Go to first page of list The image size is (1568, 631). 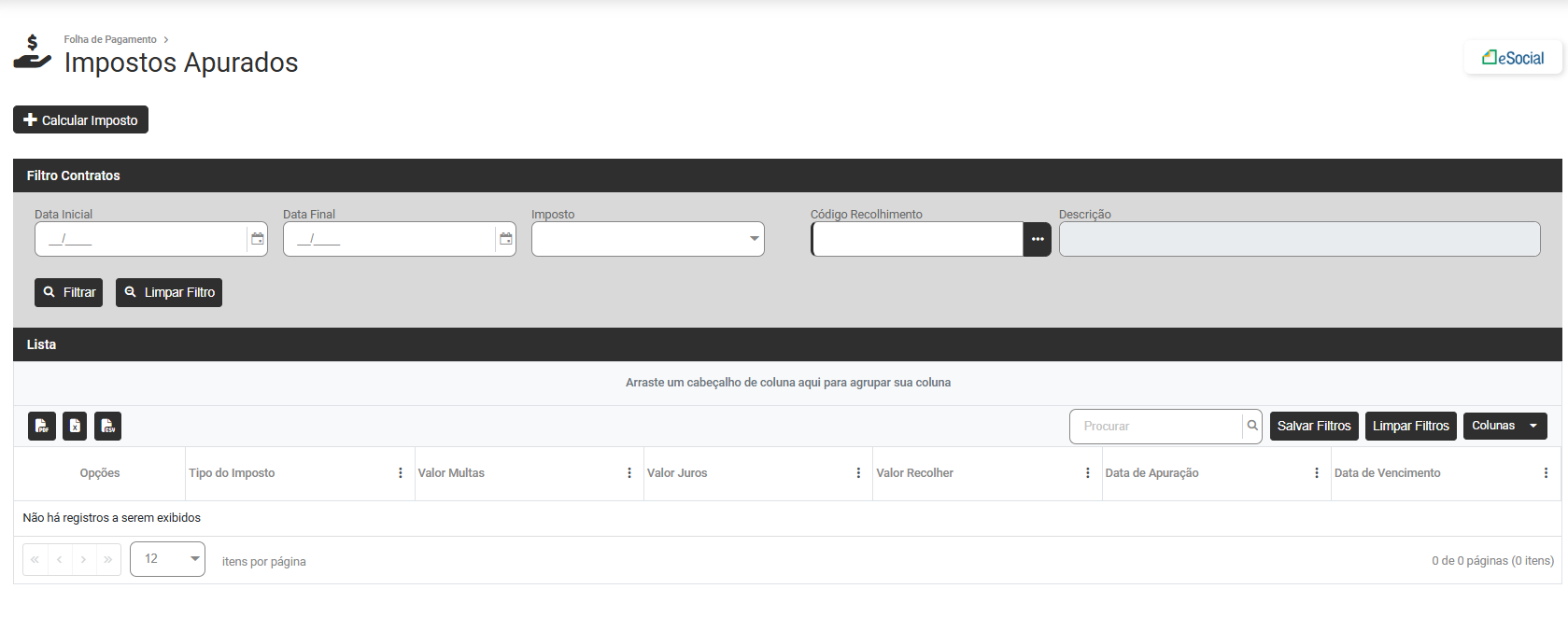tap(35, 559)
